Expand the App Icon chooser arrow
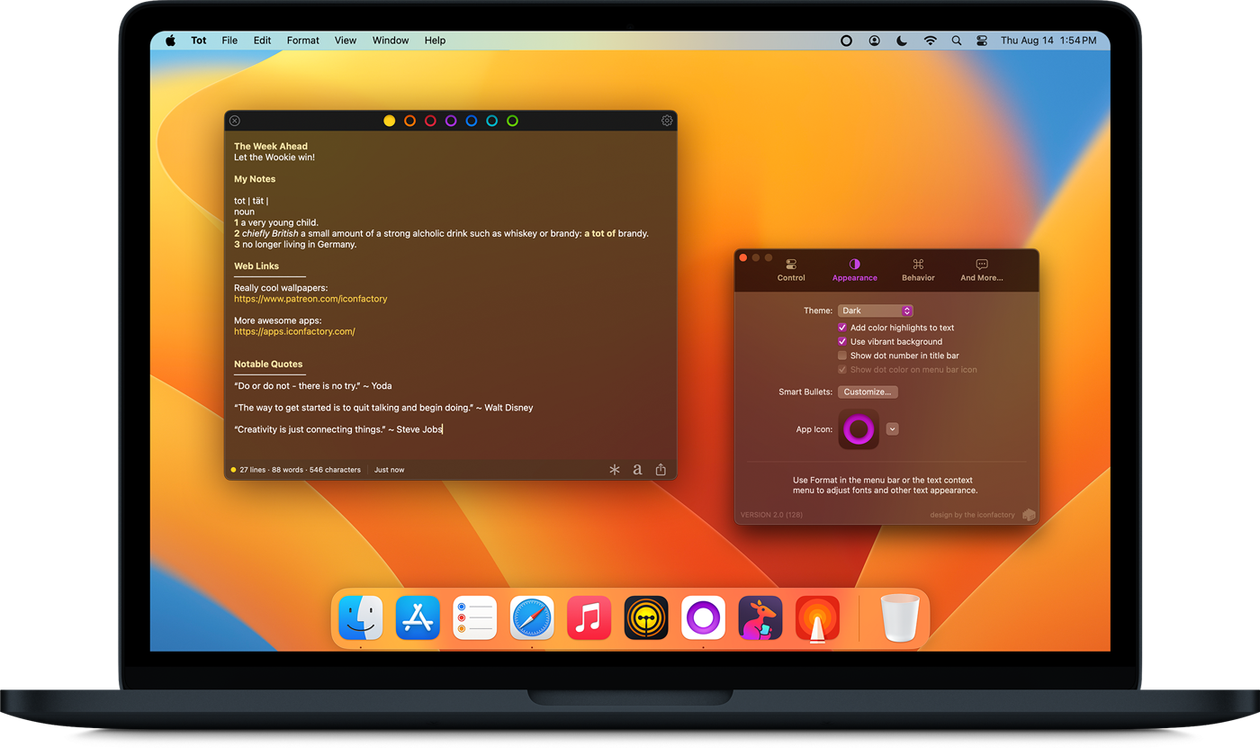 (892, 429)
